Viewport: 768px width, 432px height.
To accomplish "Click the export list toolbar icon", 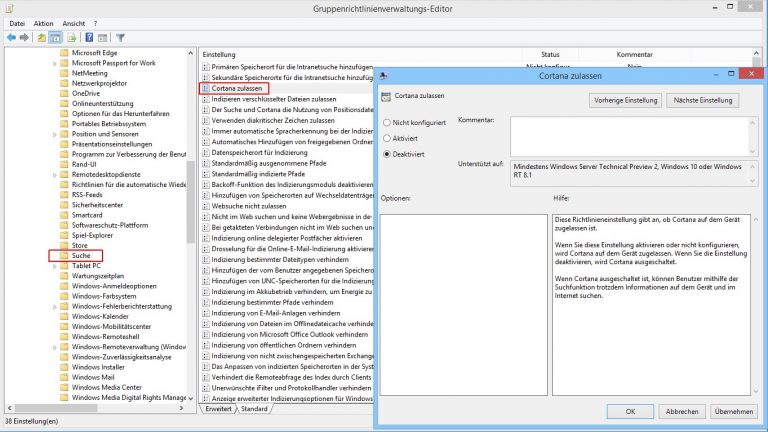I will pyautogui.click(x=72, y=38).
